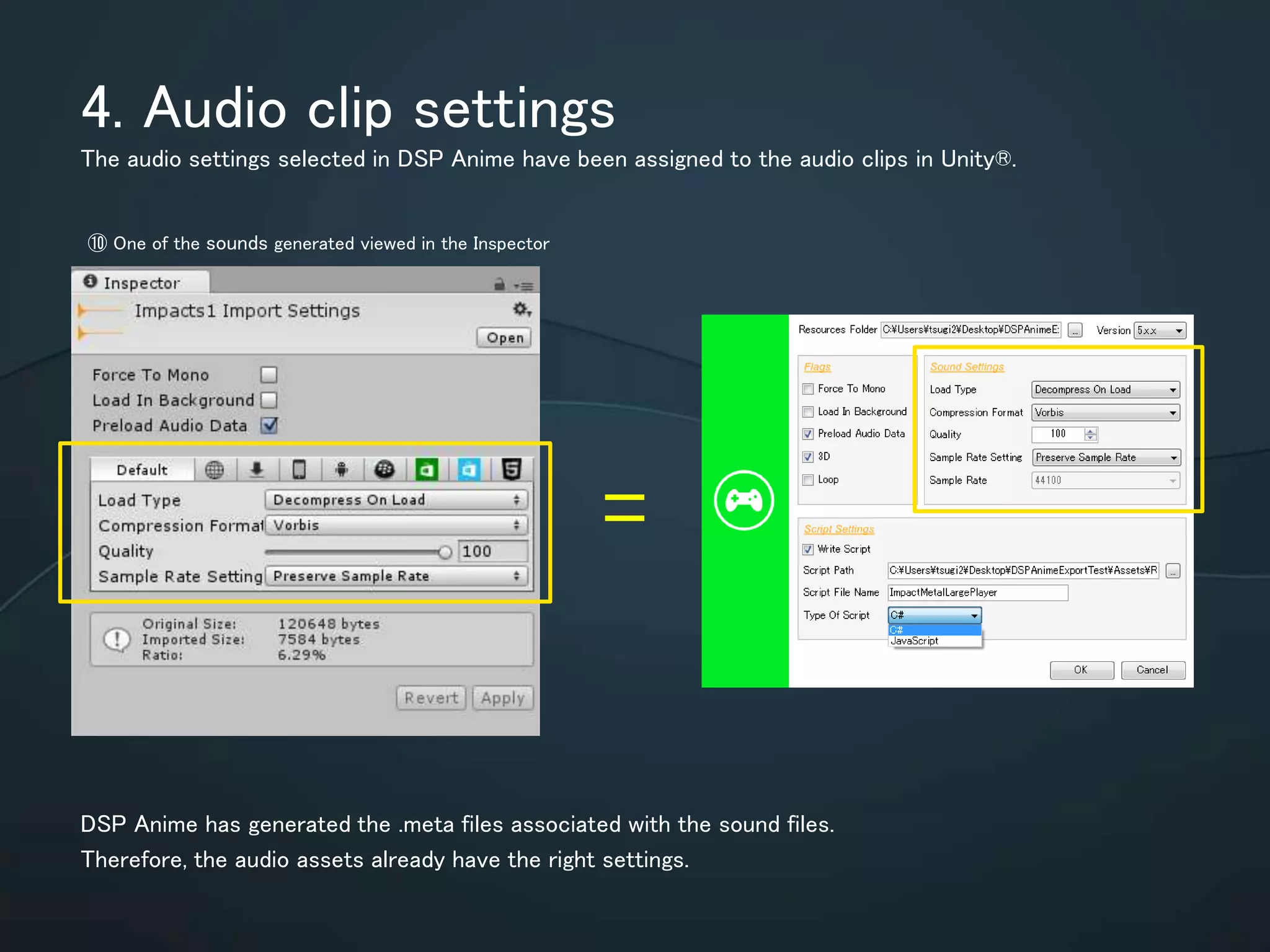
Task: Open Load Type dropdown in Inspector
Action: pos(396,500)
